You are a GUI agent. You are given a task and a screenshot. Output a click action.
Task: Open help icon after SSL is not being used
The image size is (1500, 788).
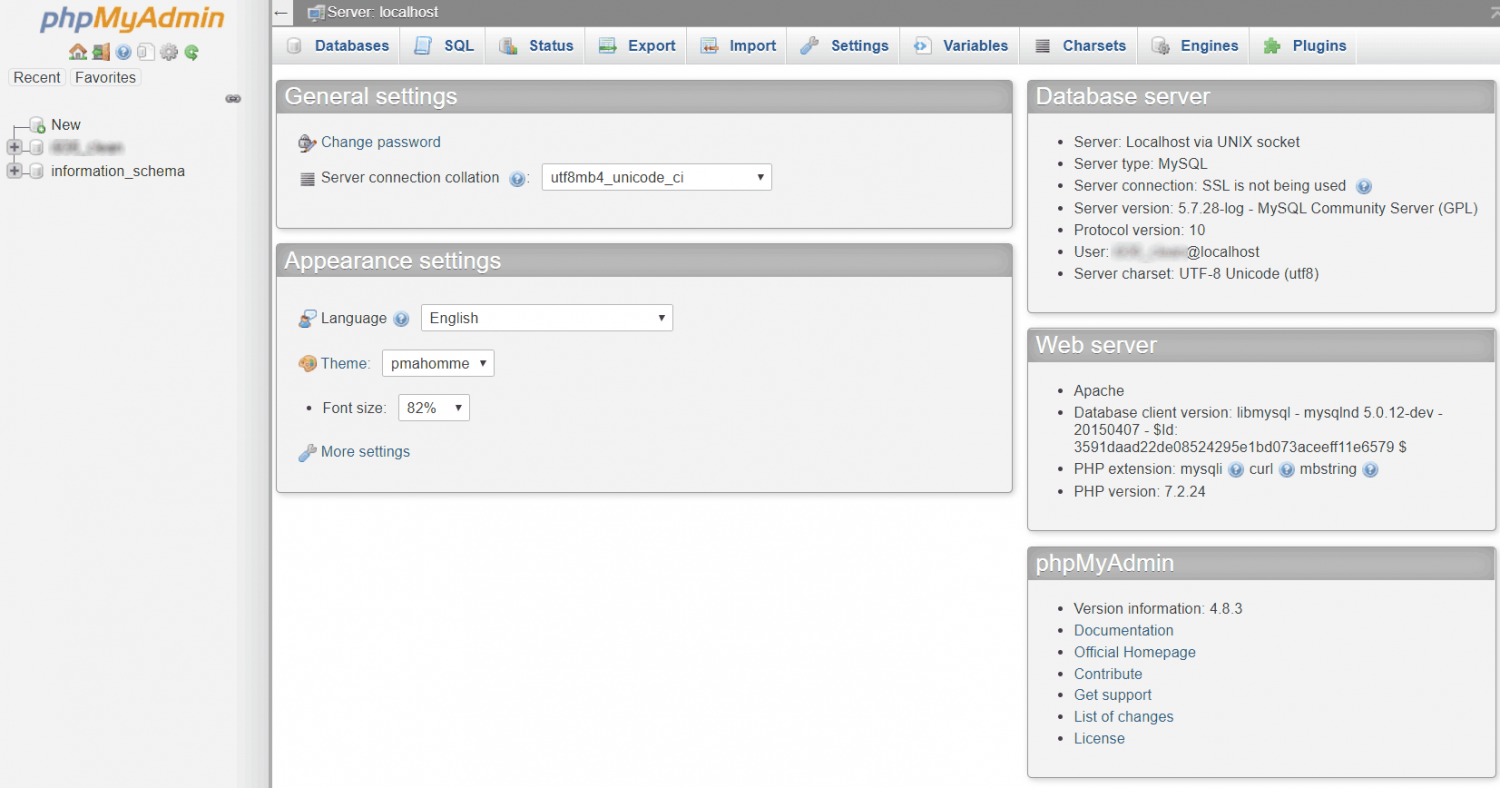pyautogui.click(x=1364, y=186)
